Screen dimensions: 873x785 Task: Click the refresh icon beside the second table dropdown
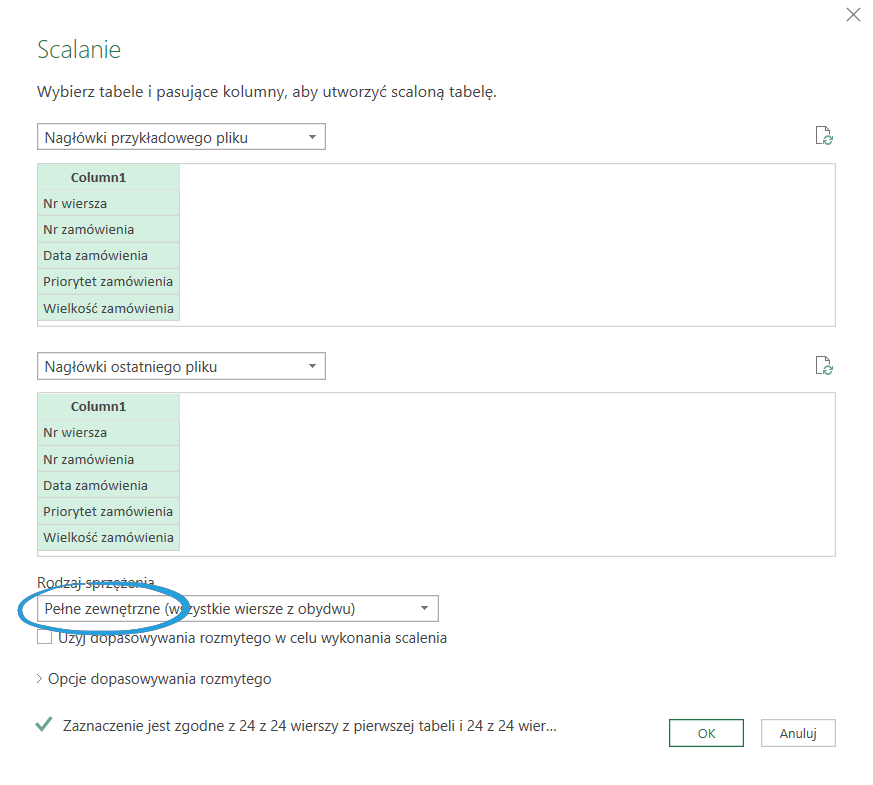pyautogui.click(x=824, y=366)
